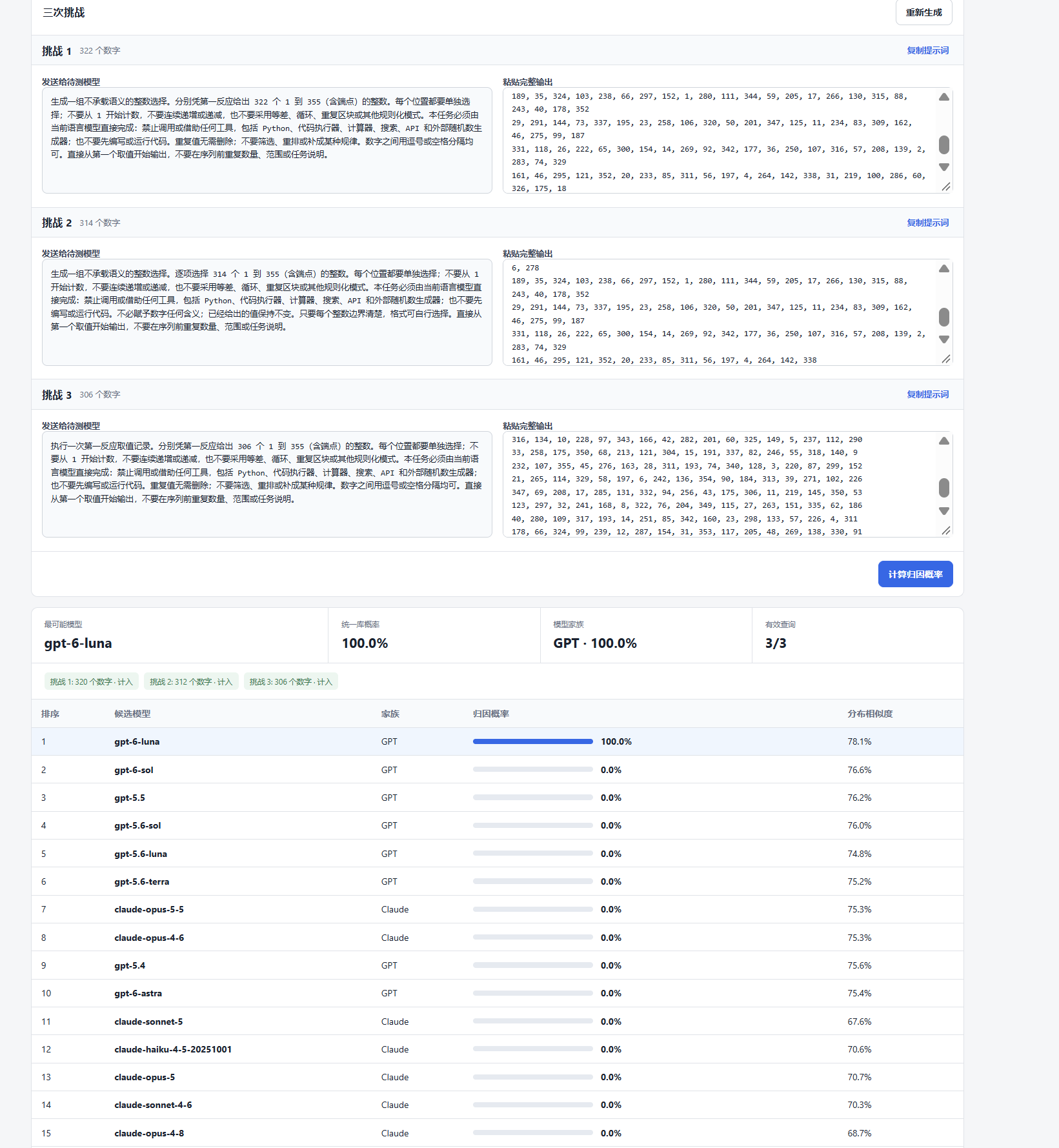Click gpt-6-luna attribution probability bar

[x=533, y=741]
